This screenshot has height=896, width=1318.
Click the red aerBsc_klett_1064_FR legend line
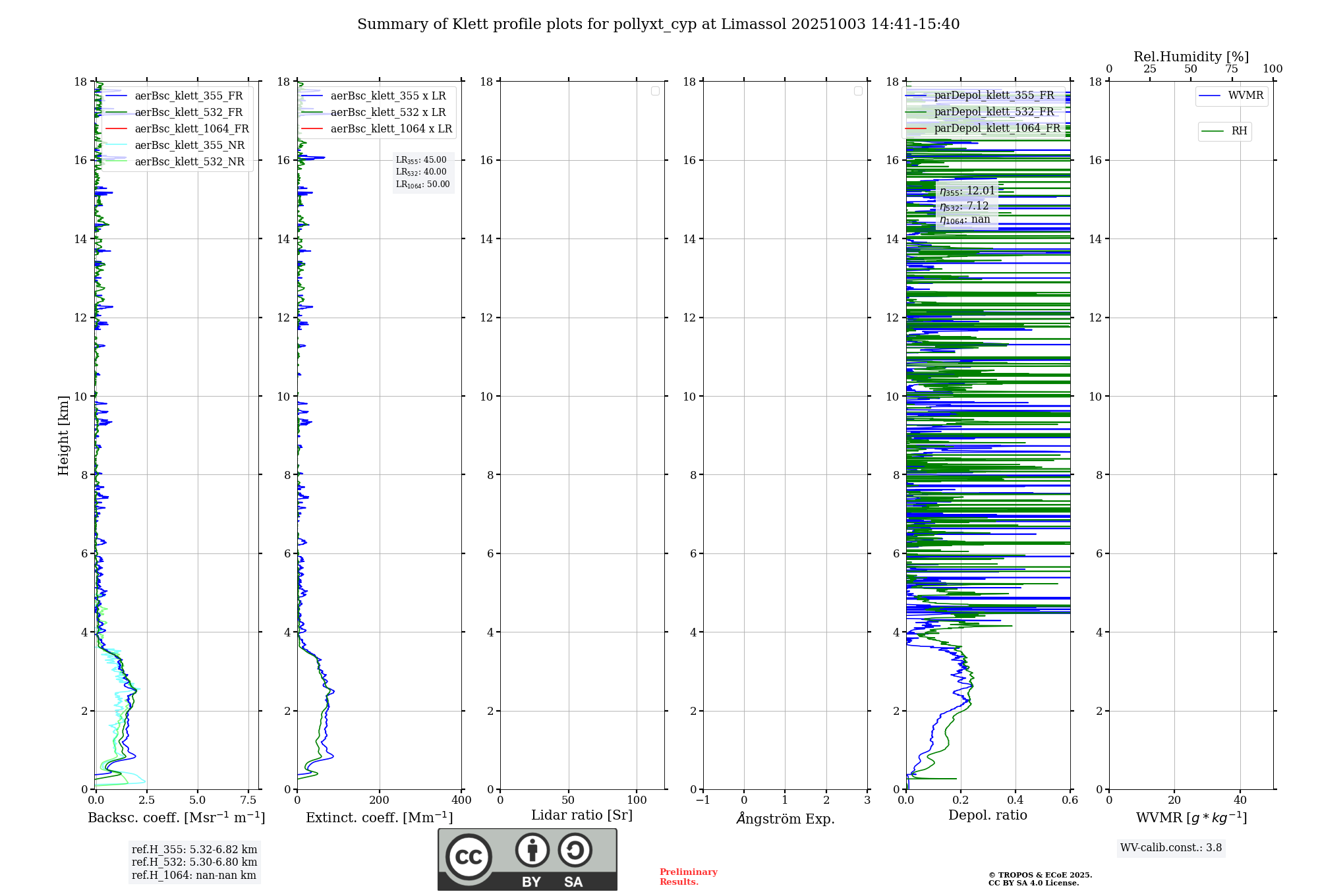(x=116, y=129)
